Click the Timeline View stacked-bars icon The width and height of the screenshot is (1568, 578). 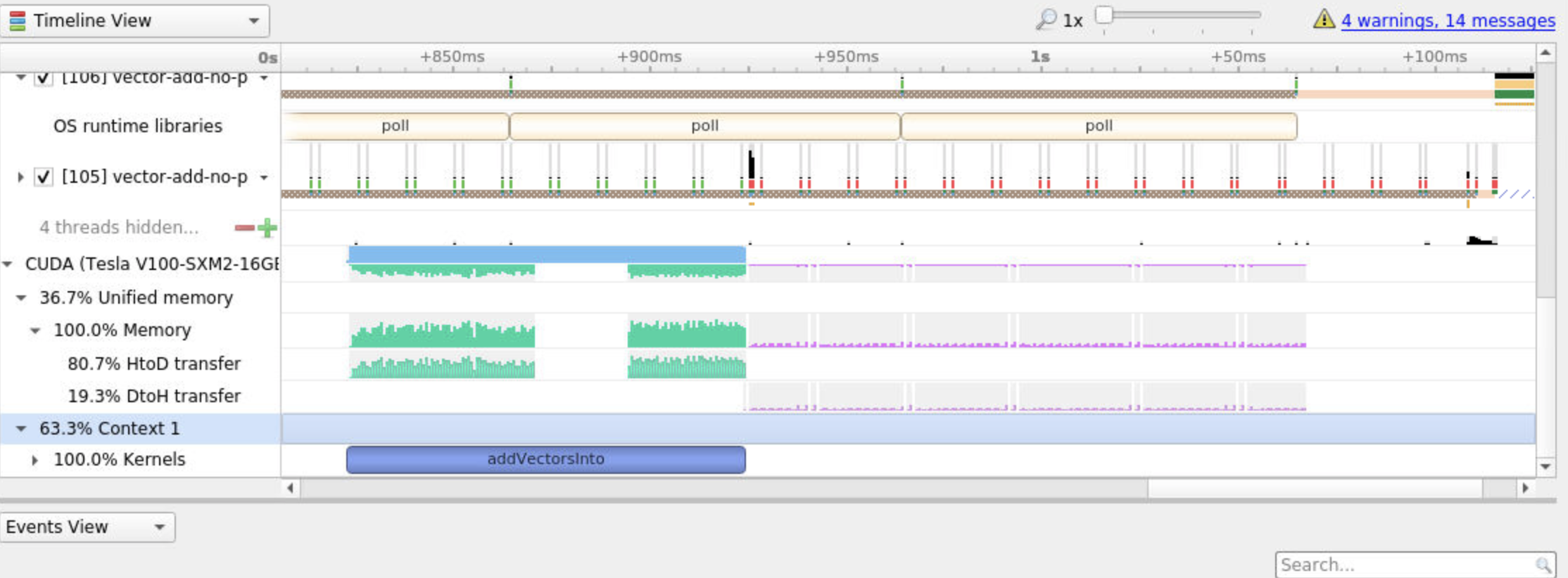18,20
